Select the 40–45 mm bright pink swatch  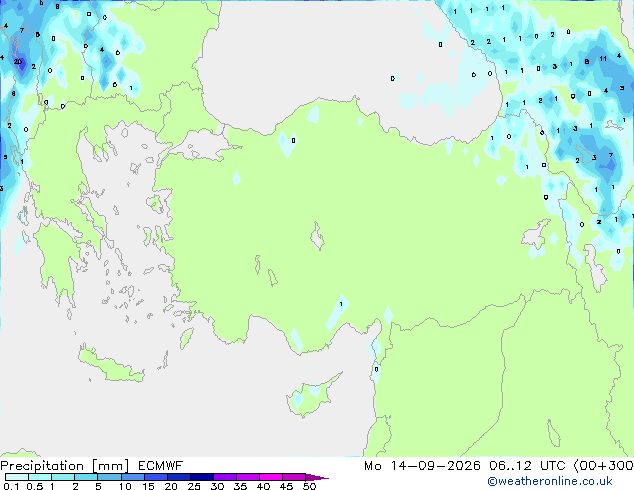click(271, 477)
